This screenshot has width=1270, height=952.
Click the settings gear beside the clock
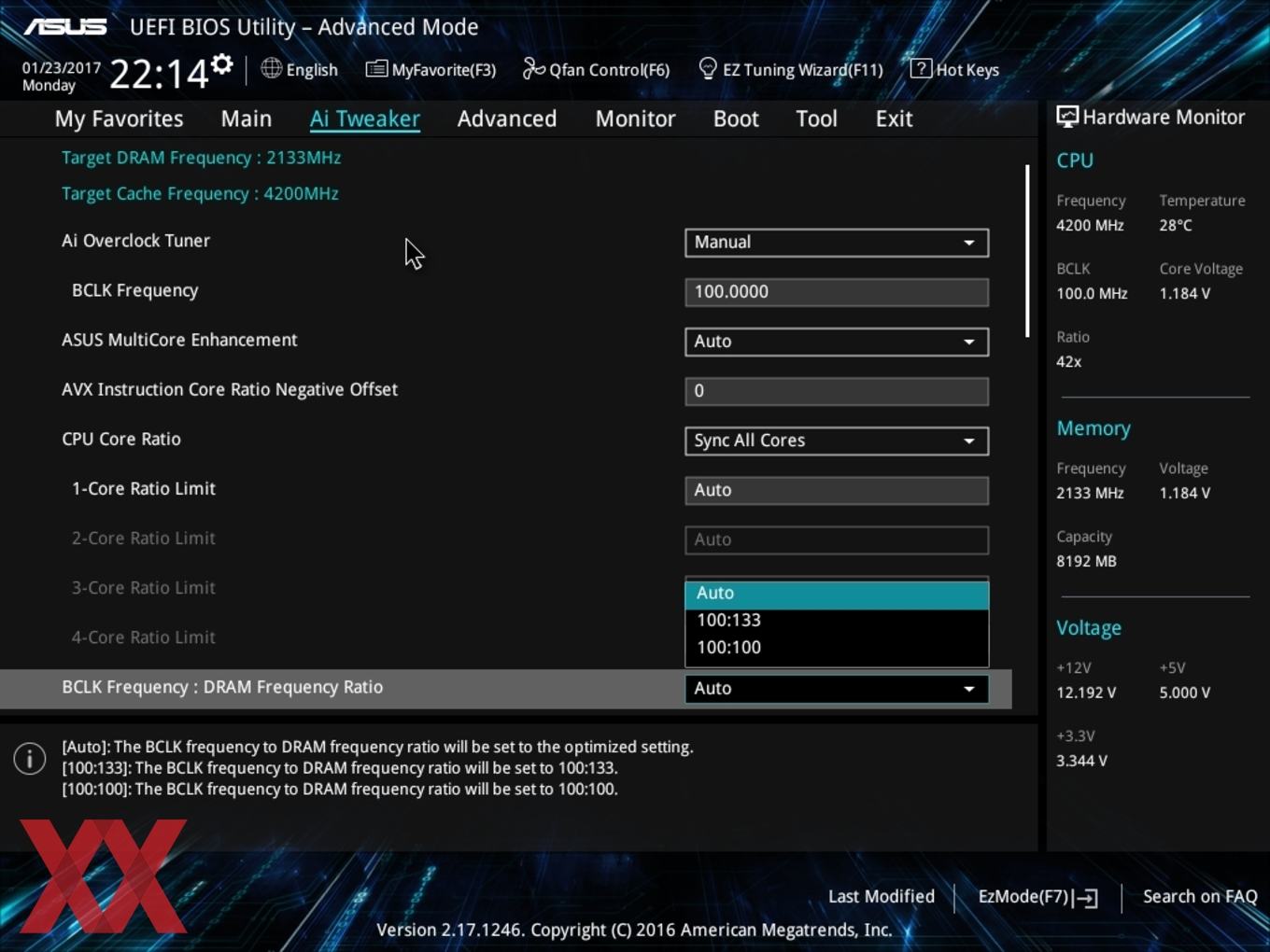pos(221,64)
